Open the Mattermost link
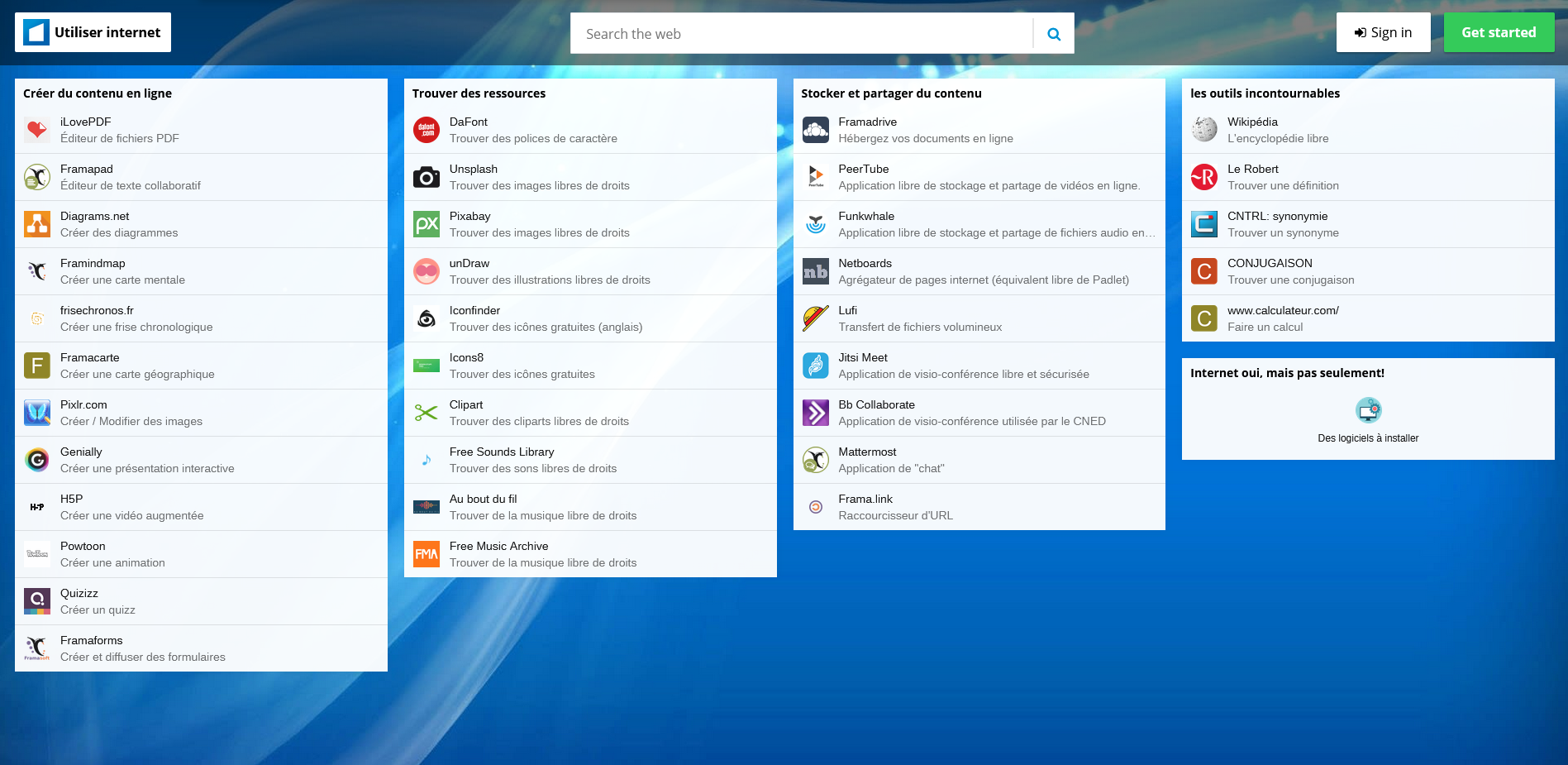 (979, 460)
